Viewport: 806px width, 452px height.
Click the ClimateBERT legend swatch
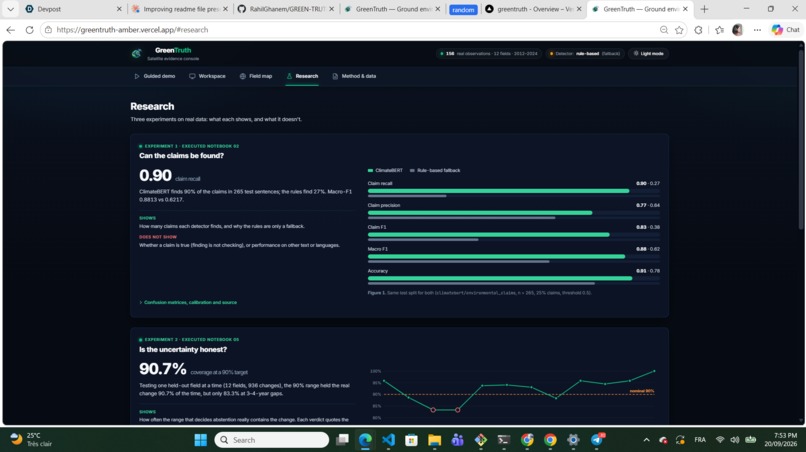[370, 170]
